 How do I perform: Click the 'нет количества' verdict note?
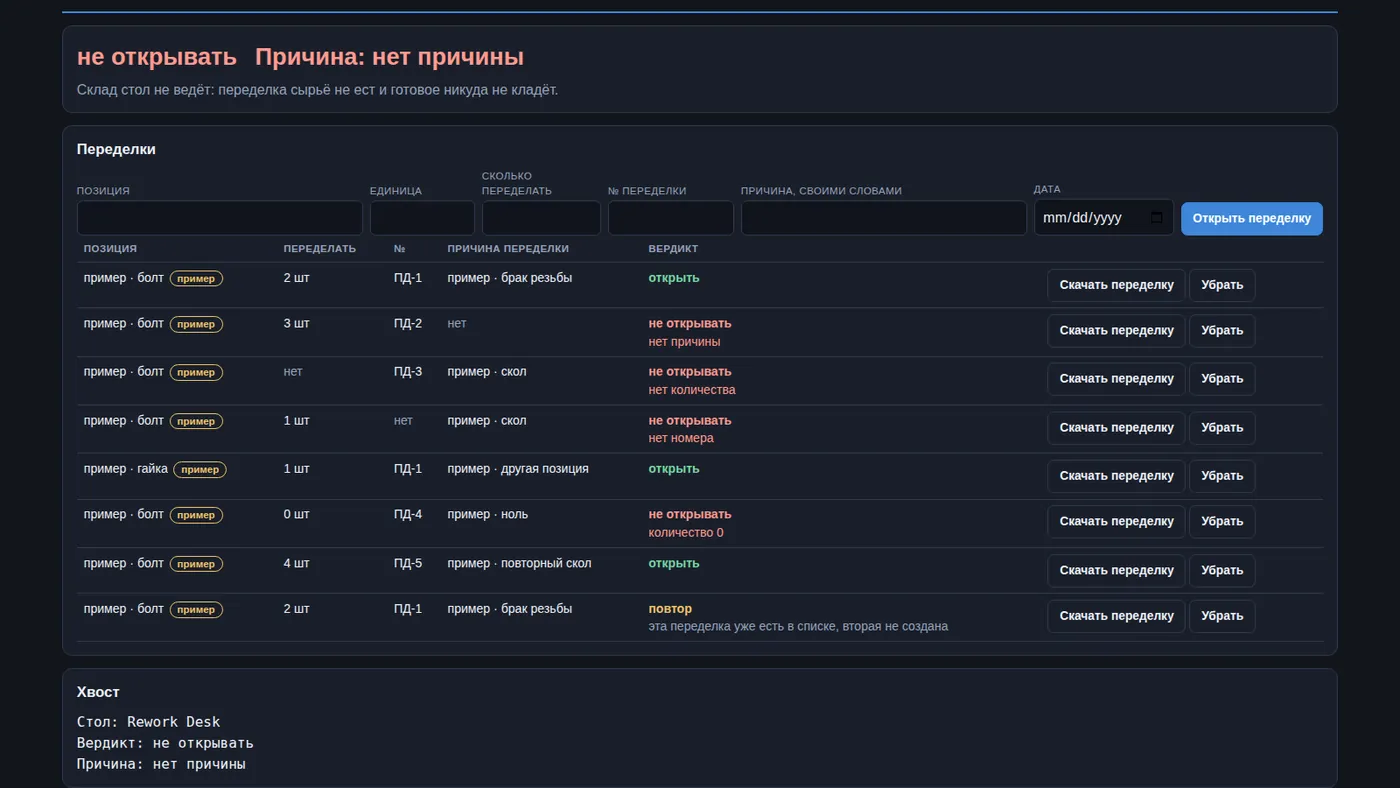tap(692, 390)
